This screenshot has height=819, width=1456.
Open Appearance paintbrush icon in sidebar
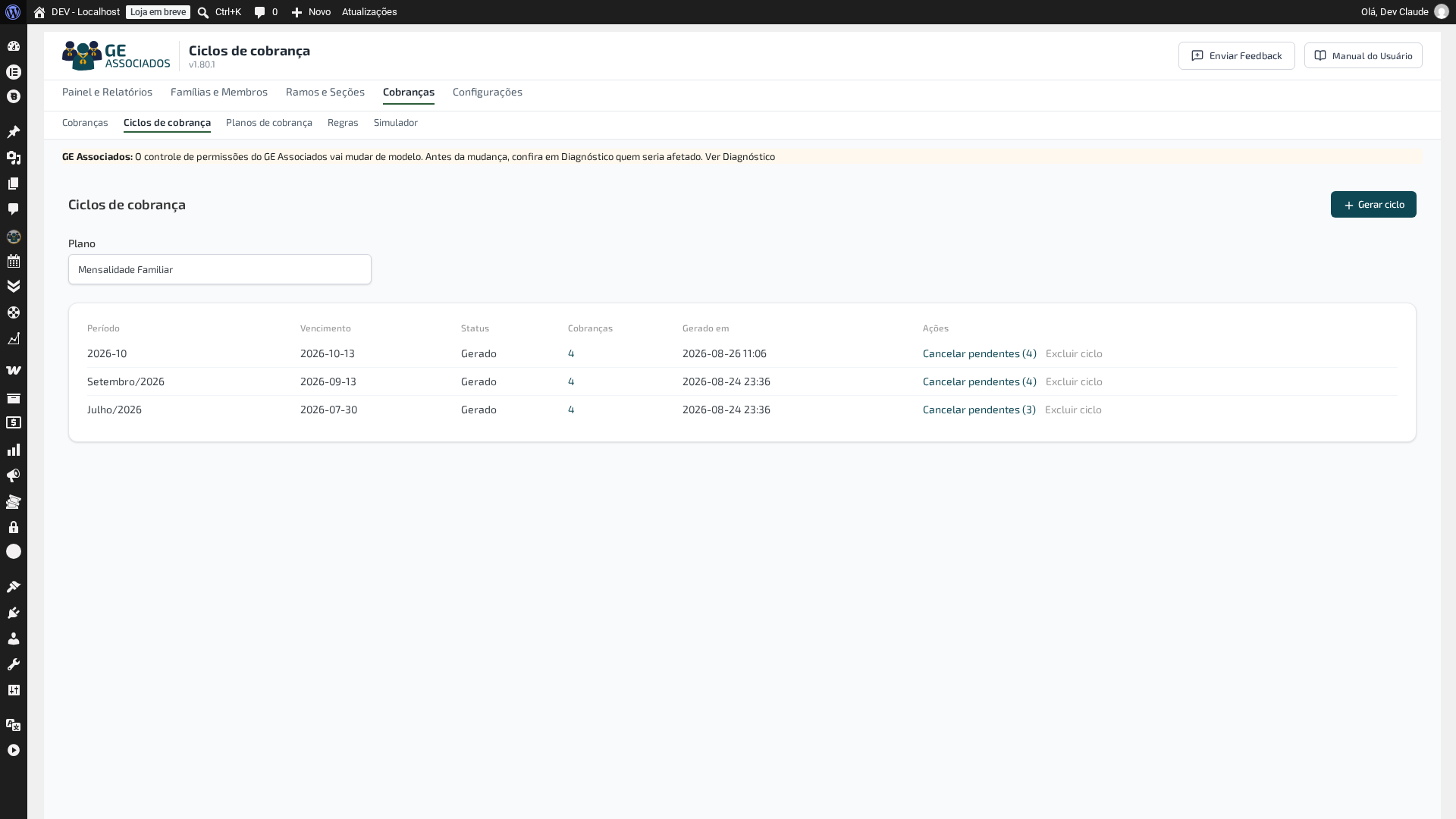click(14, 587)
